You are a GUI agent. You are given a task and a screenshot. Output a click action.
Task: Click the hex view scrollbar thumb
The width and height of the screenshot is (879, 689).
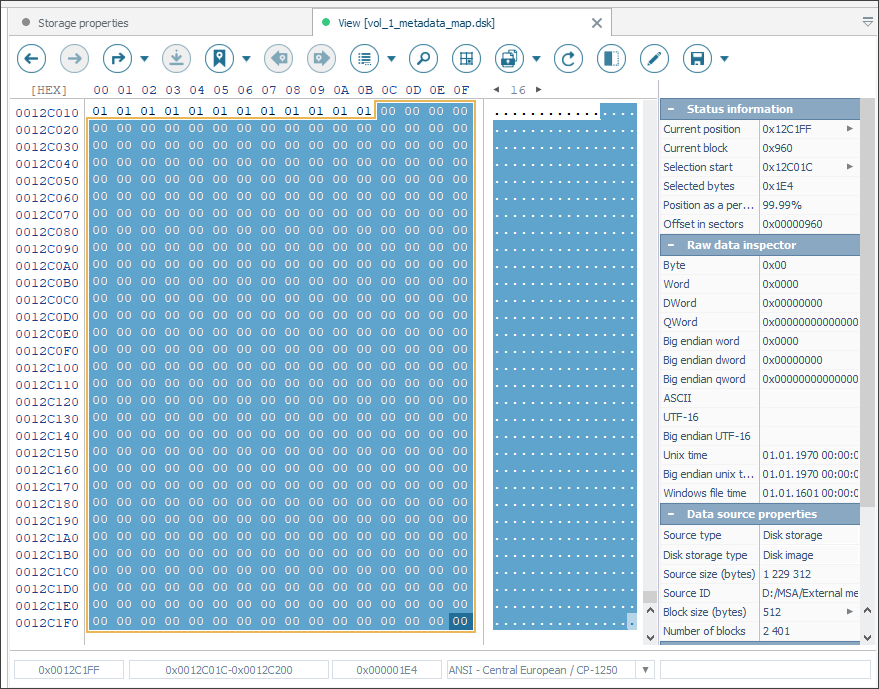(650, 596)
